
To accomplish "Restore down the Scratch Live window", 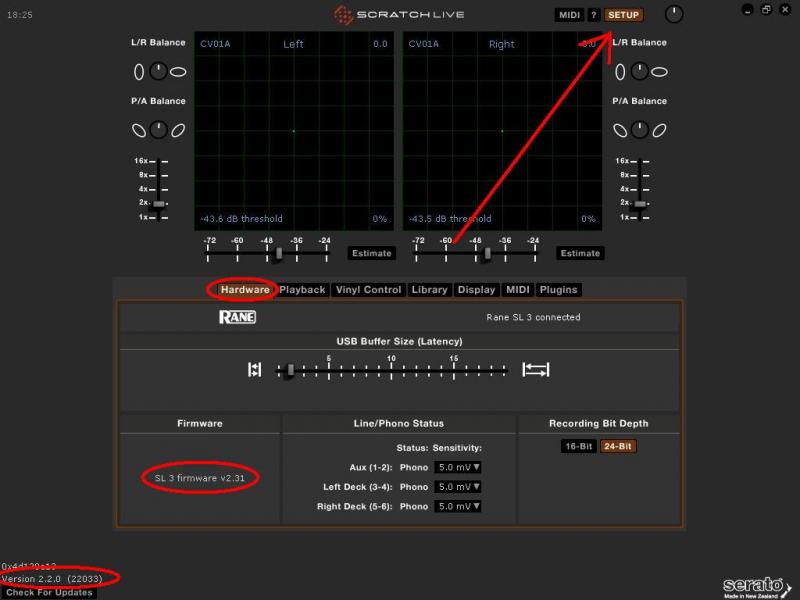I will coord(766,10).
